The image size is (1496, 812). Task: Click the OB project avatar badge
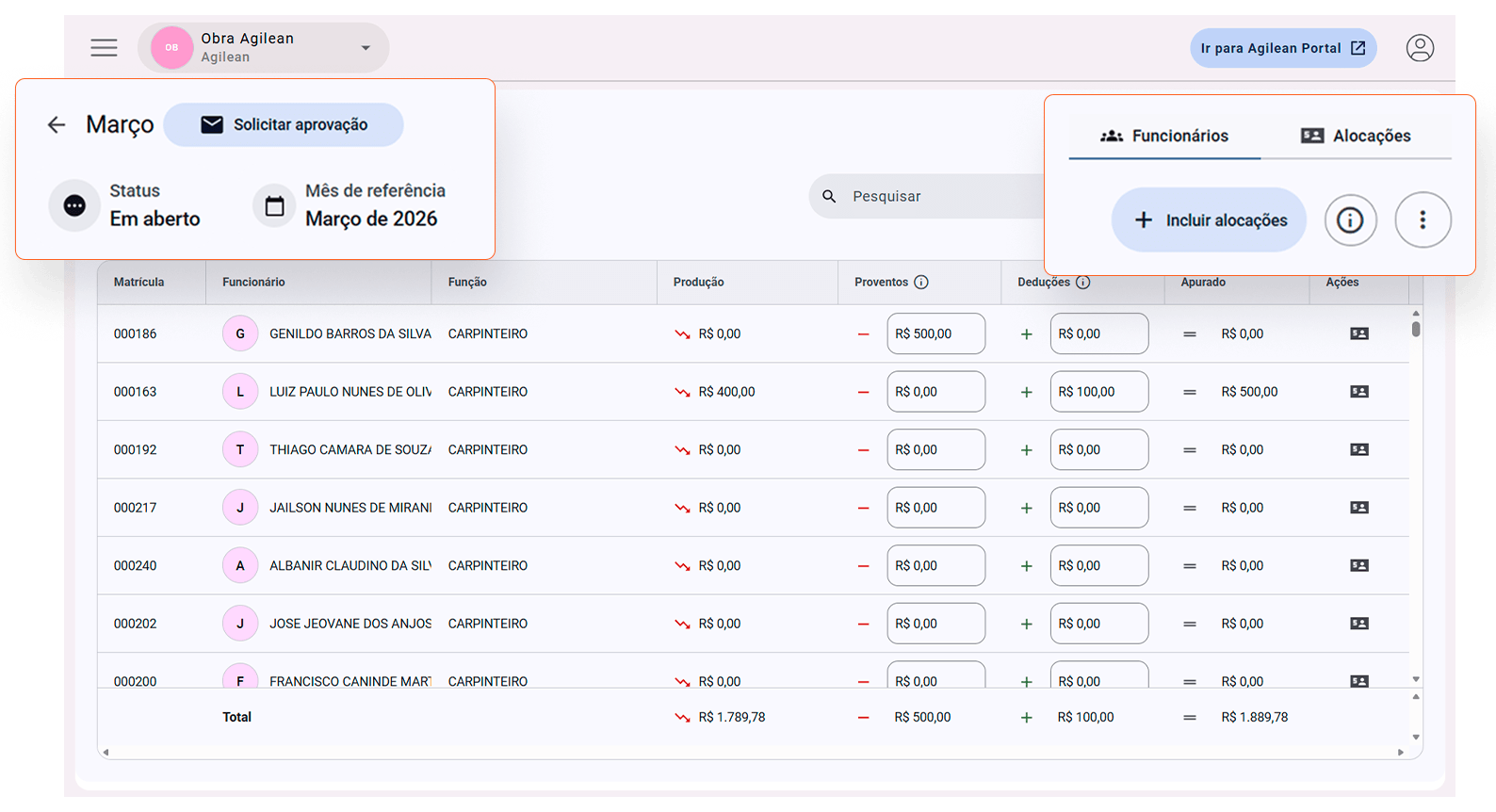pyautogui.click(x=171, y=48)
